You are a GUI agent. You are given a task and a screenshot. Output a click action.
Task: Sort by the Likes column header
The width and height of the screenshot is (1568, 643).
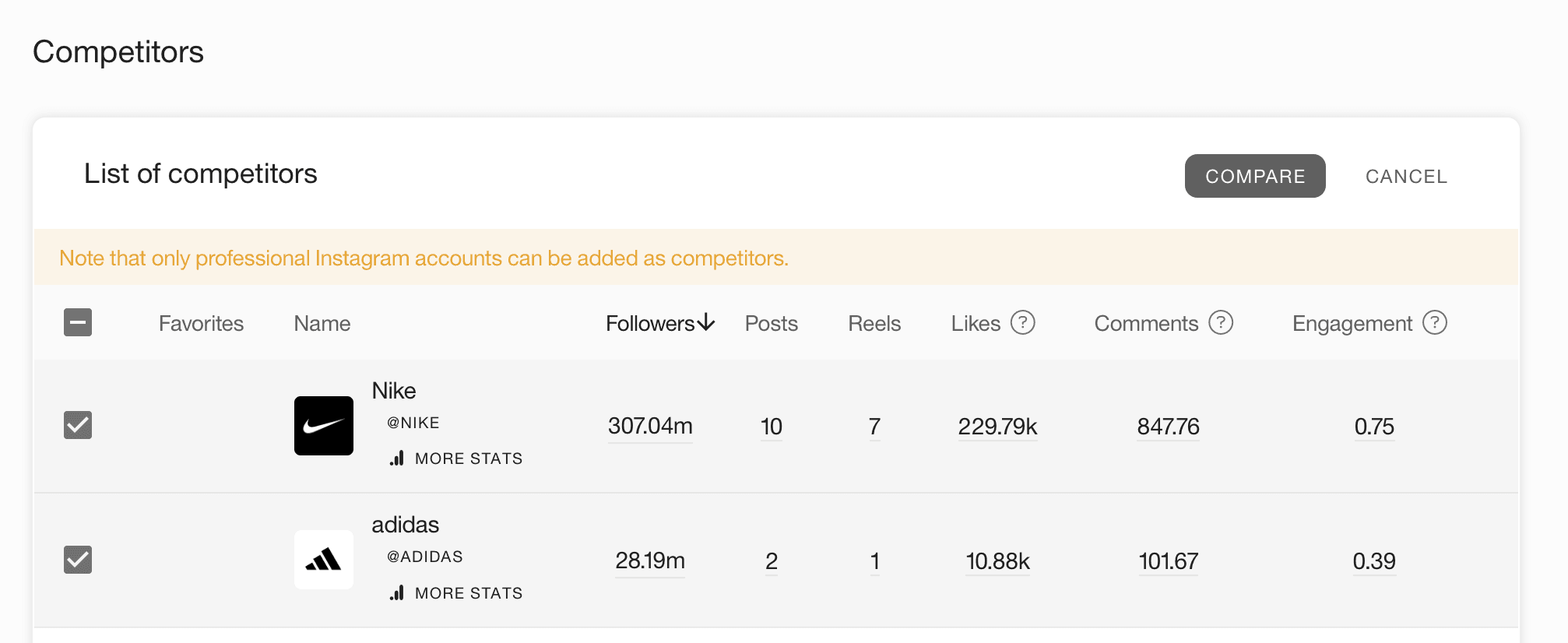tap(976, 324)
